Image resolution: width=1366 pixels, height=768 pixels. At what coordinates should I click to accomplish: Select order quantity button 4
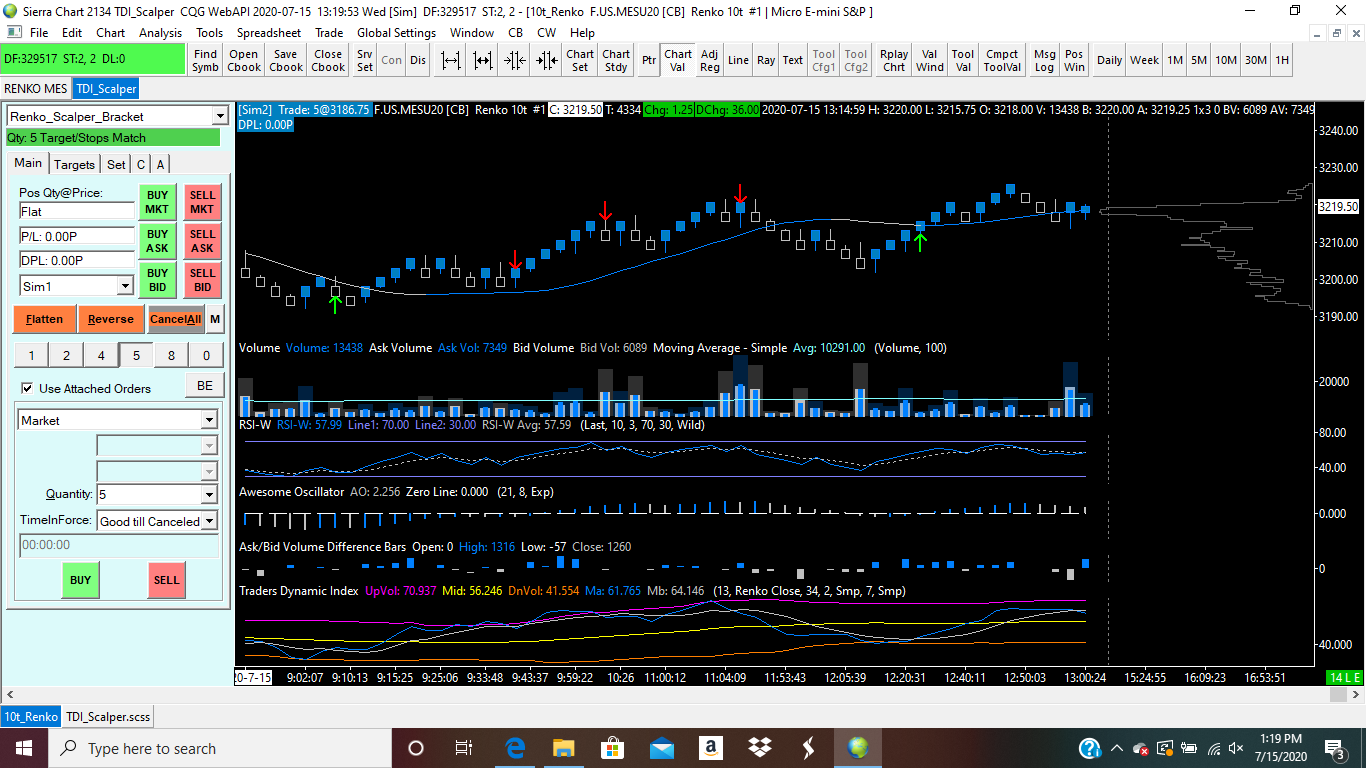coord(101,355)
